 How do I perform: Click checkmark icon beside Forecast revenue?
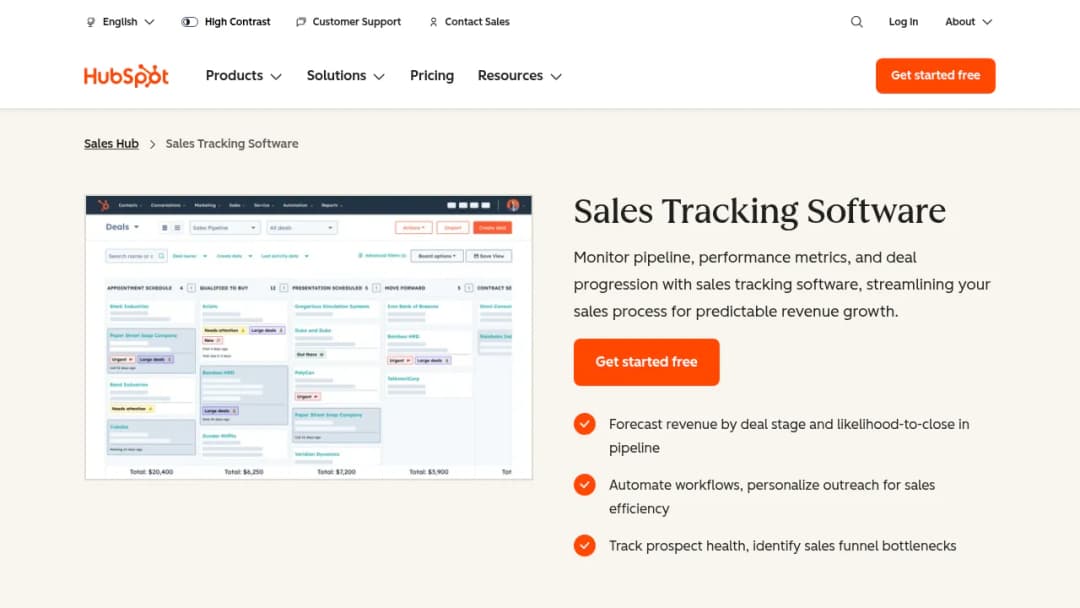pos(585,424)
